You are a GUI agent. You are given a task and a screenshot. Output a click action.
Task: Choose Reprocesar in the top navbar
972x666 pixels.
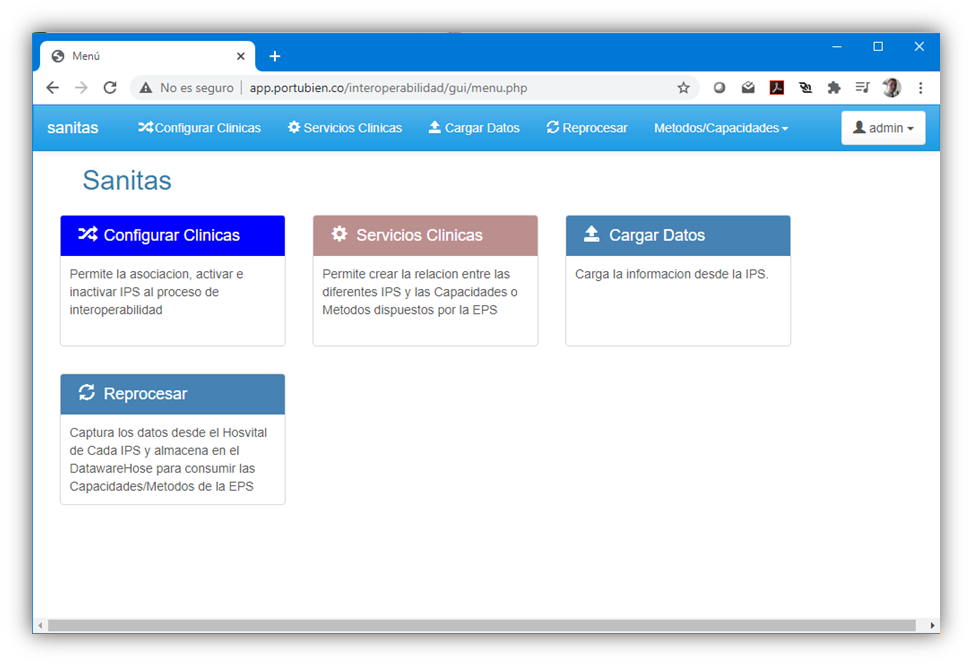(x=587, y=128)
